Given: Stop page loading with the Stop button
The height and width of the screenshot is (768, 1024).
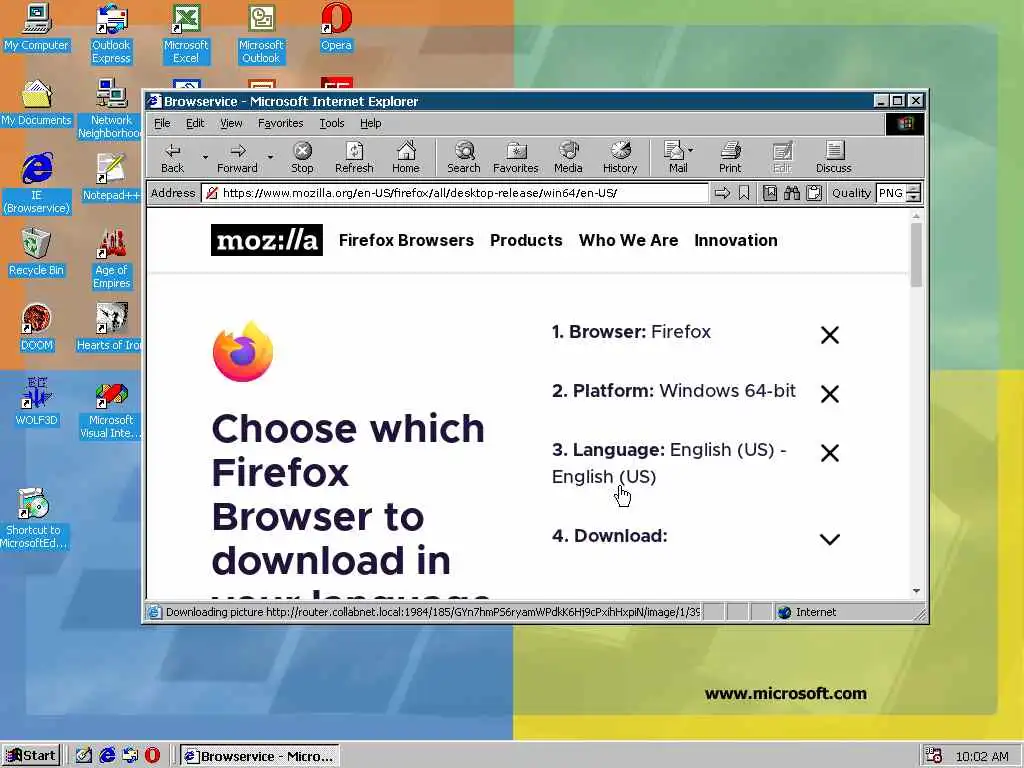Looking at the screenshot, I should pyautogui.click(x=302, y=157).
